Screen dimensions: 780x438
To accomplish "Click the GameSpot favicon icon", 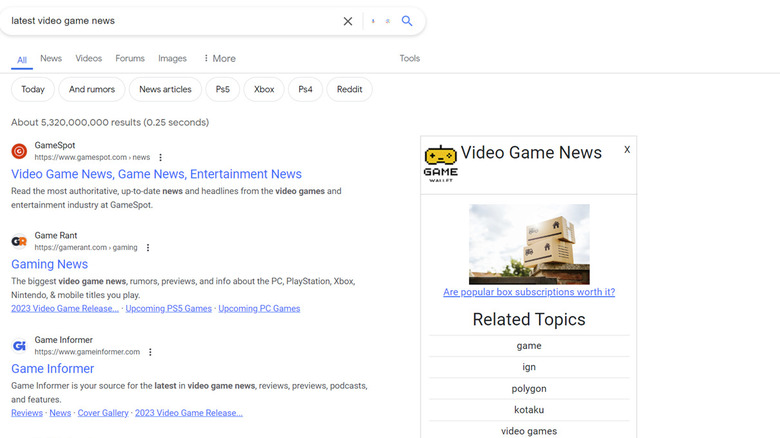I will point(19,151).
